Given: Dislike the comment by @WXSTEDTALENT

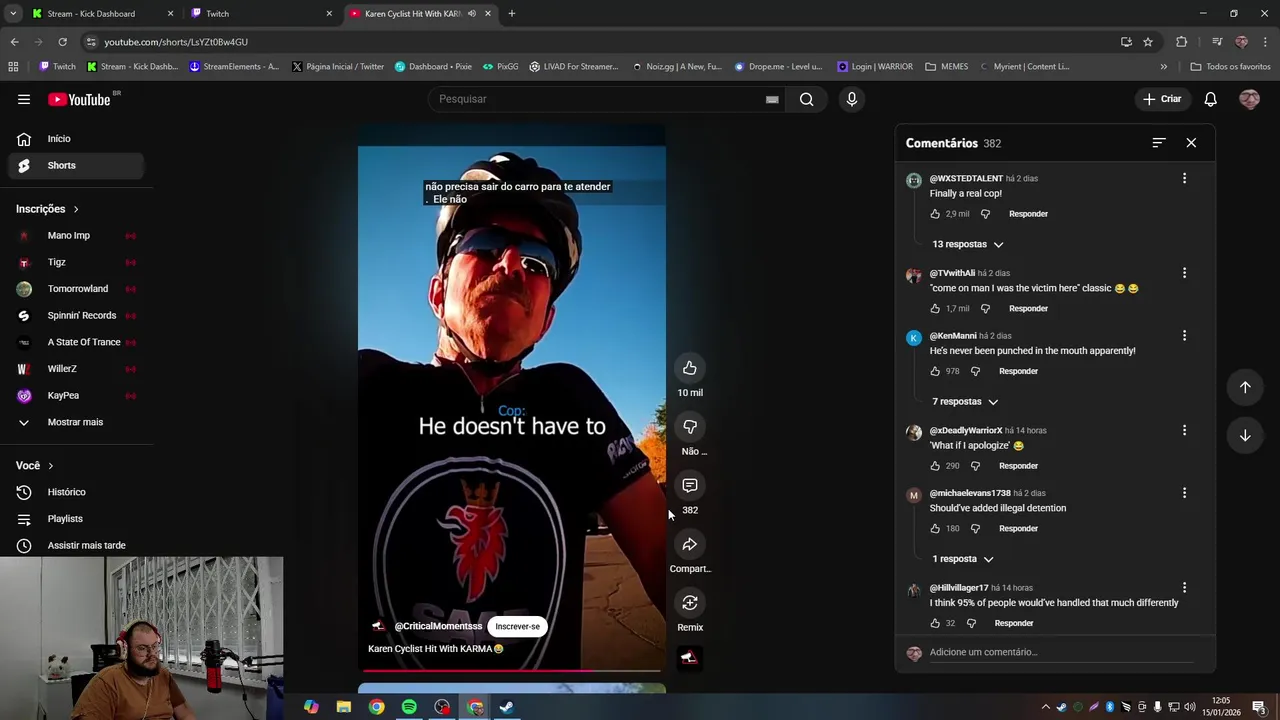Looking at the screenshot, I should [x=985, y=214].
